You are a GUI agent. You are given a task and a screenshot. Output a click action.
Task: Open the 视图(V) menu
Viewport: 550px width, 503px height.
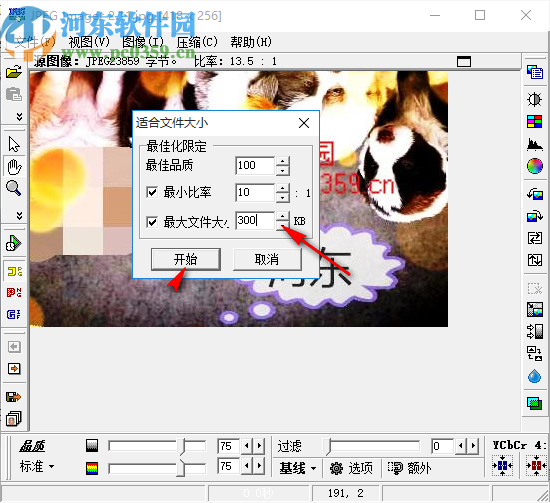tap(89, 42)
